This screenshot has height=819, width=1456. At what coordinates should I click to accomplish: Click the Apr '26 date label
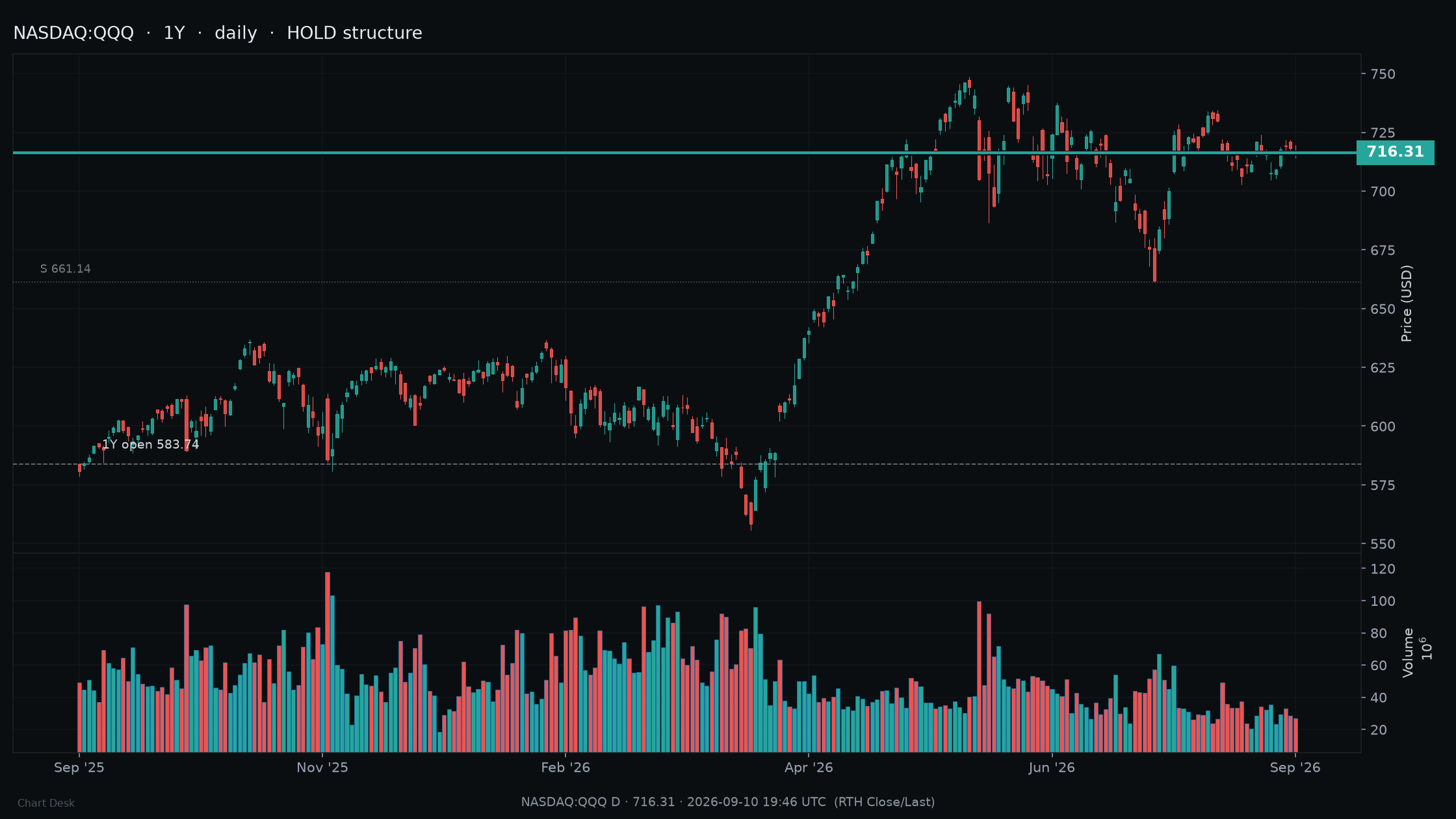(x=809, y=768)
